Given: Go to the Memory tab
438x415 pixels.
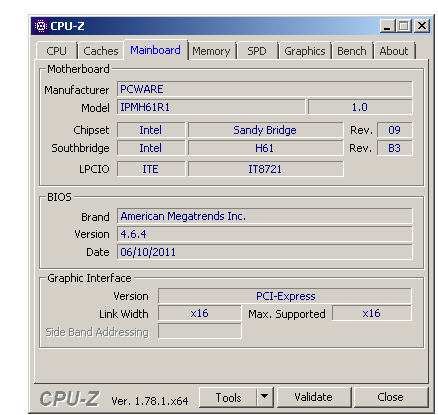Looking at the screenshot, I should pos(211,51).
